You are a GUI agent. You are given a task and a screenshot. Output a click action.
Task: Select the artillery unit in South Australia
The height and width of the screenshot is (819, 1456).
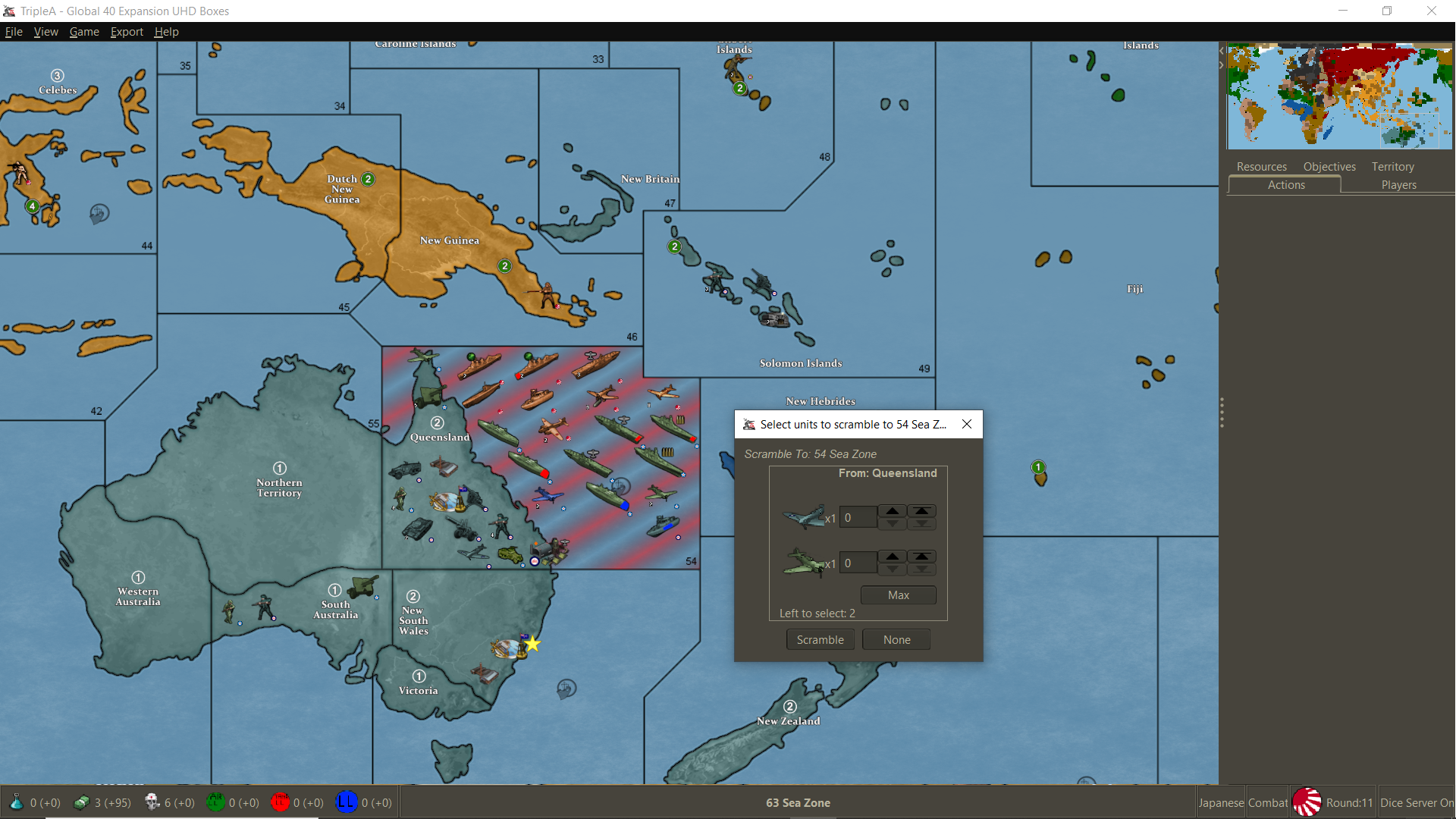tap(364, 586)
